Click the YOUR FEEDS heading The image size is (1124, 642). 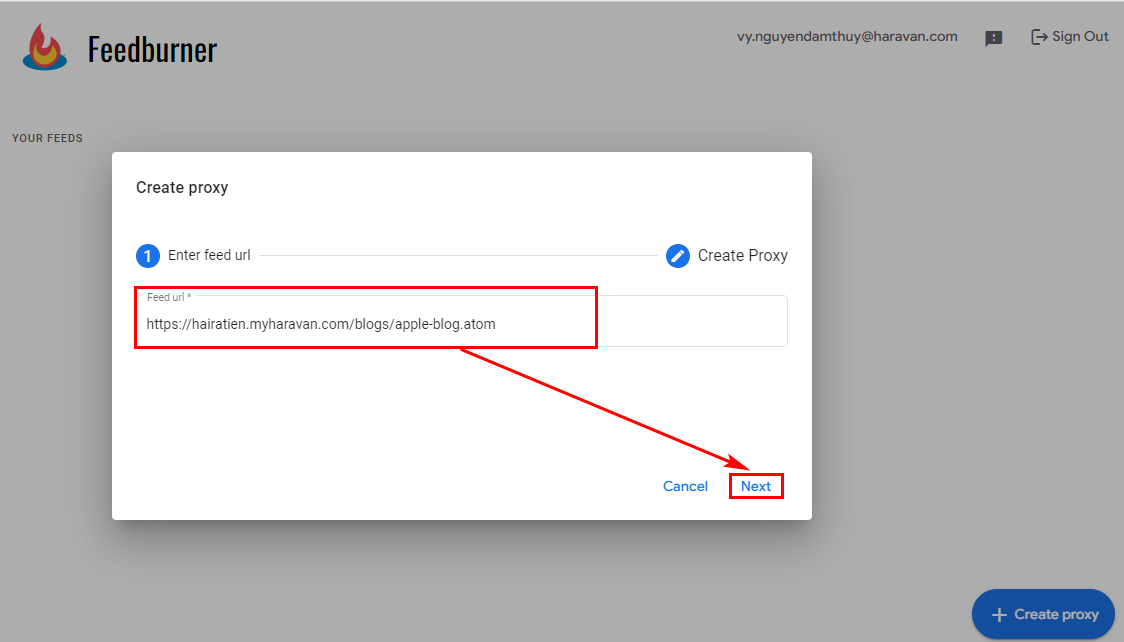[47, 138]
